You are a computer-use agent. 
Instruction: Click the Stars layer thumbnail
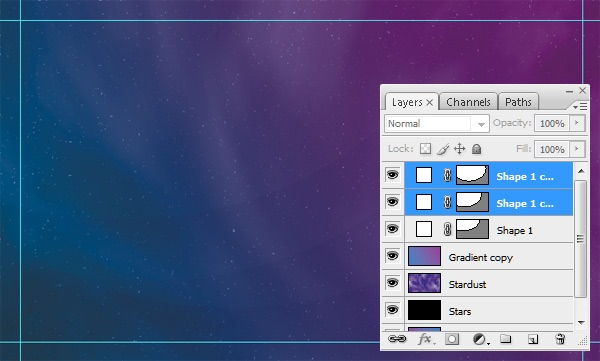(424, 310)
